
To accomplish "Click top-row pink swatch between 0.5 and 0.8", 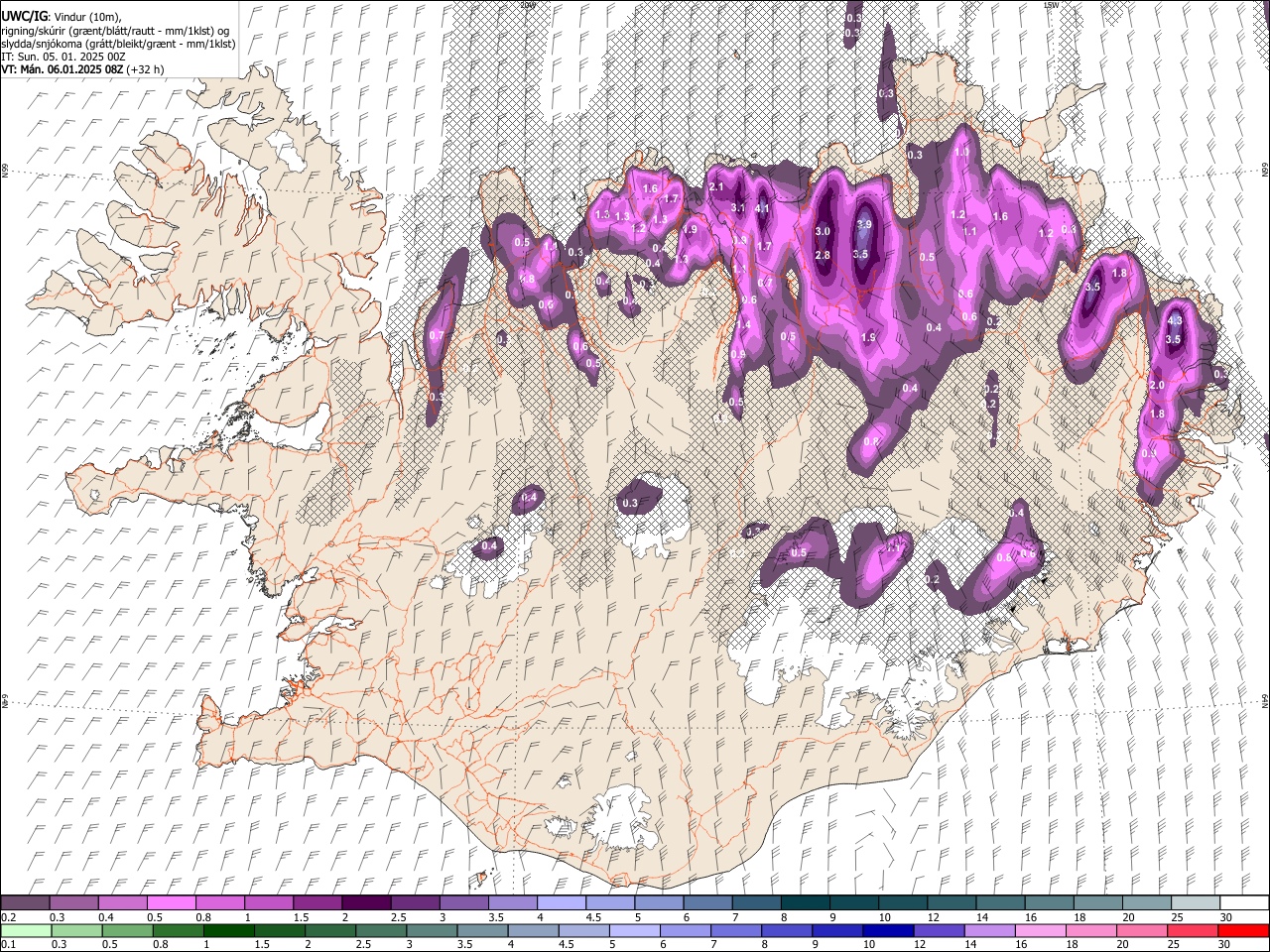I will coord(171,902).
